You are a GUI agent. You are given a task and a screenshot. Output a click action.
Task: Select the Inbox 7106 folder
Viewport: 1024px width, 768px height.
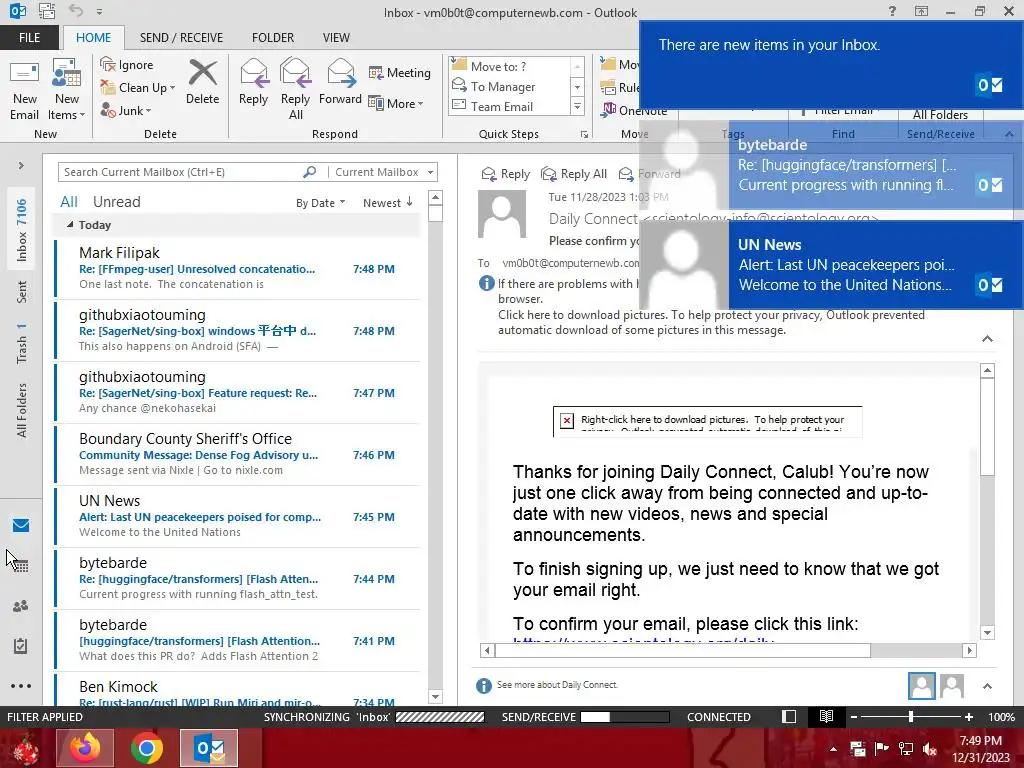[x=22, y=230]
